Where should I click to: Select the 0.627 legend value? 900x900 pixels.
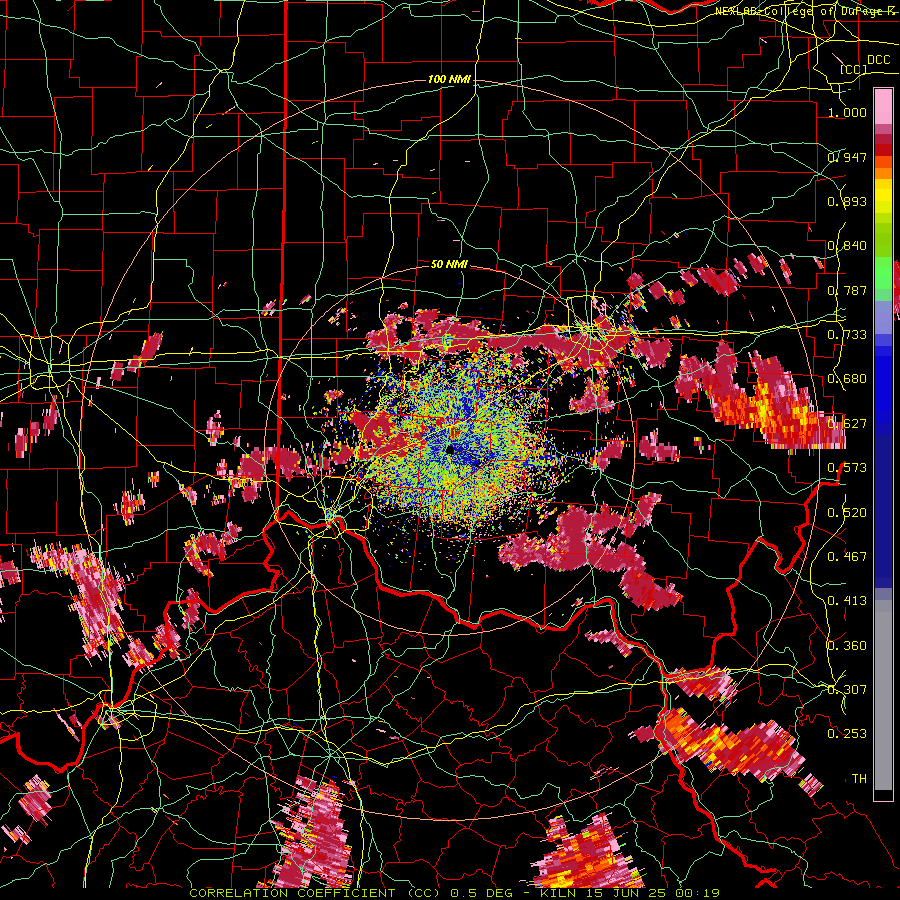(847, 423)
